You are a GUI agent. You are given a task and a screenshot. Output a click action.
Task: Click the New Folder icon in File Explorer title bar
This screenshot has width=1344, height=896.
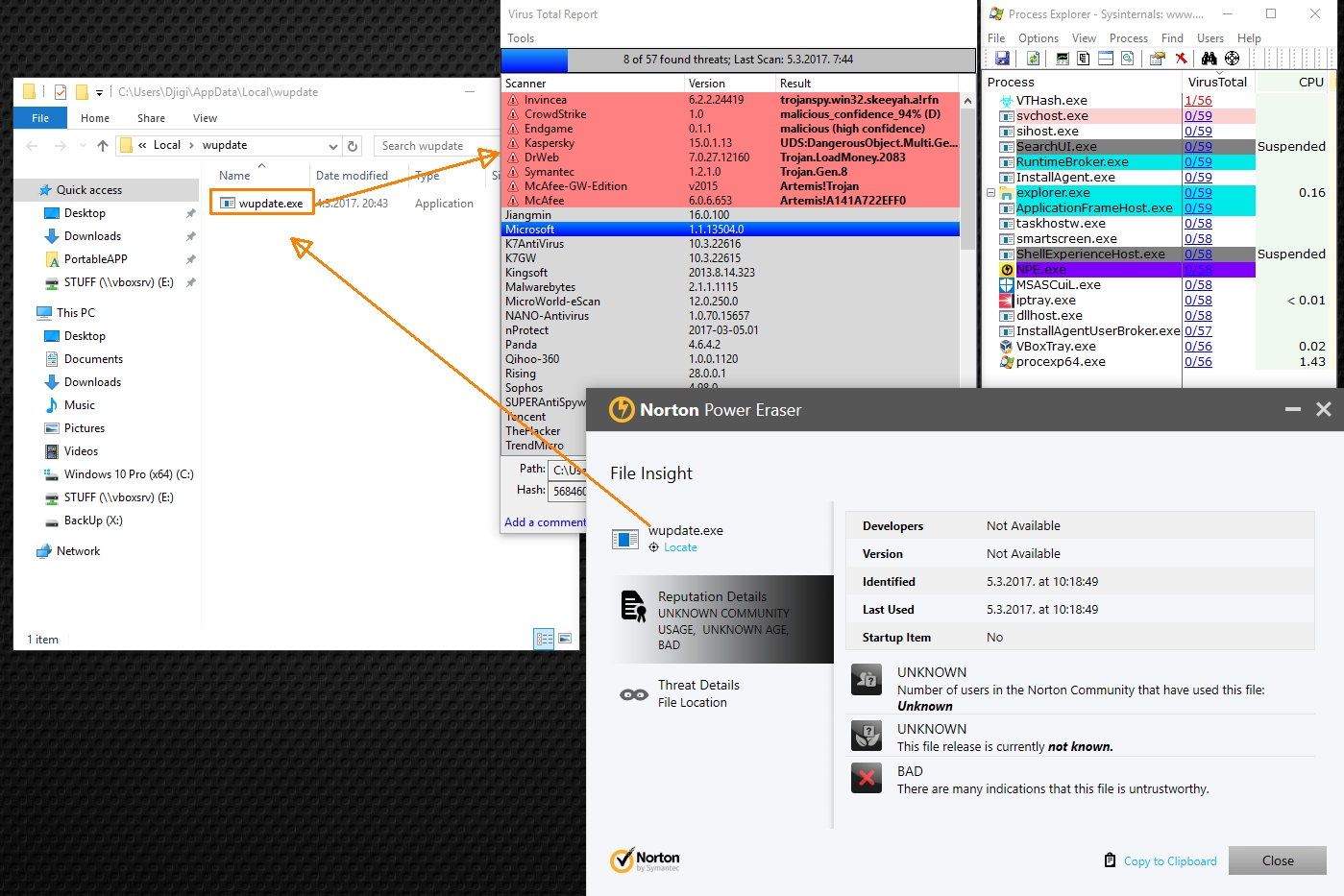coord(82,92)
